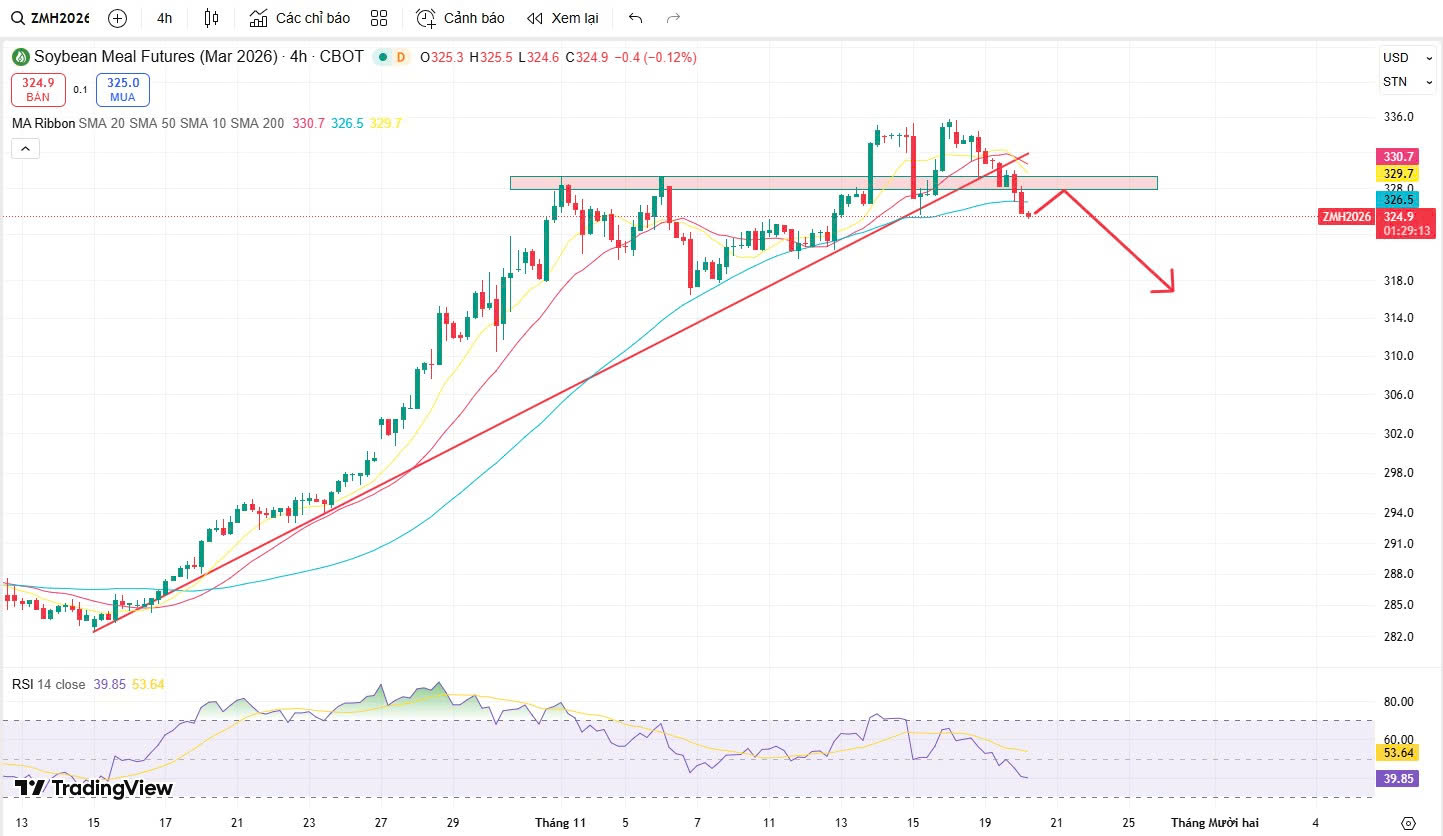
Task: Open the indicator templates grid icon
Action: coord(379,18)
